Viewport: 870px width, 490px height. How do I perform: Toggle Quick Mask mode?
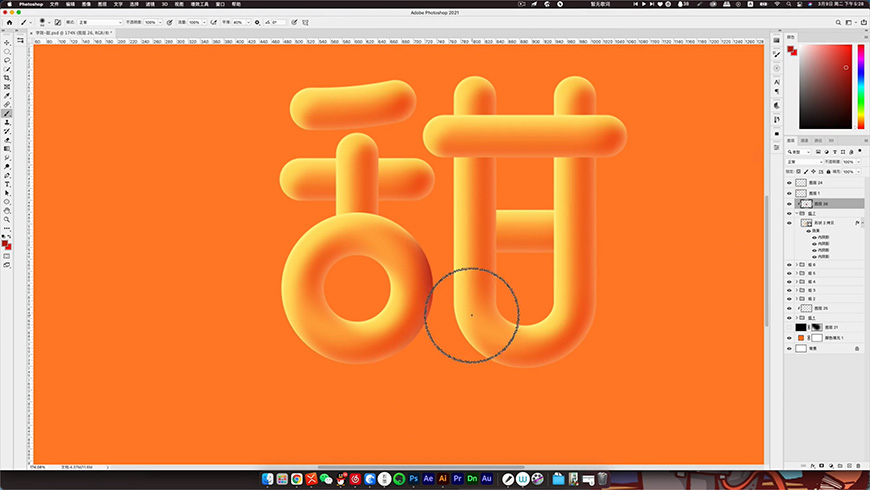point(7,256)
